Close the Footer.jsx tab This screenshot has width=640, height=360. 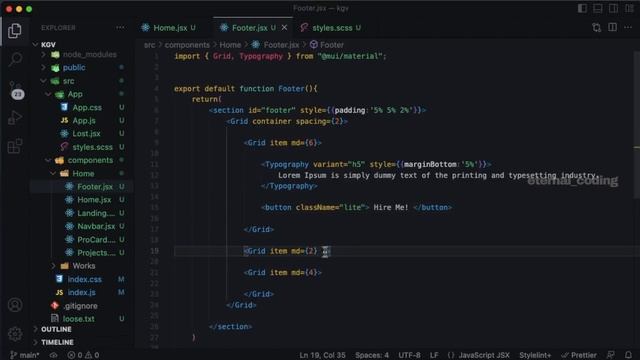[x=284, y=28]
